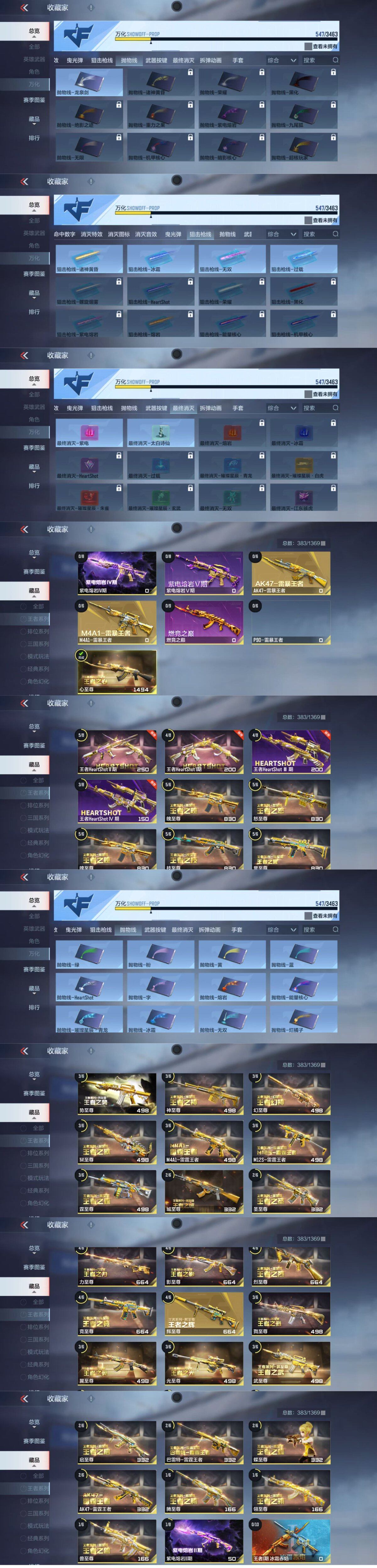Select the locked 抛物线-九尾狐 item
The width and height of the screenshot is (377, 1568).
[303, 114]
